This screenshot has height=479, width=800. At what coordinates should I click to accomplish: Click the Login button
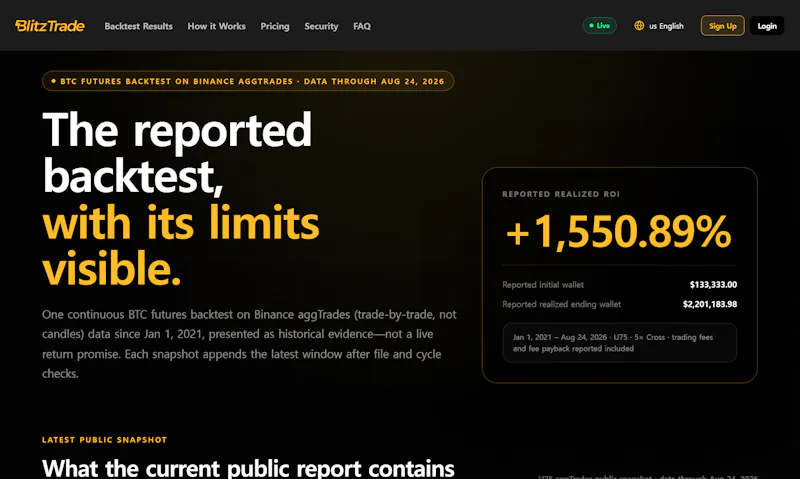tap(767, 26)
